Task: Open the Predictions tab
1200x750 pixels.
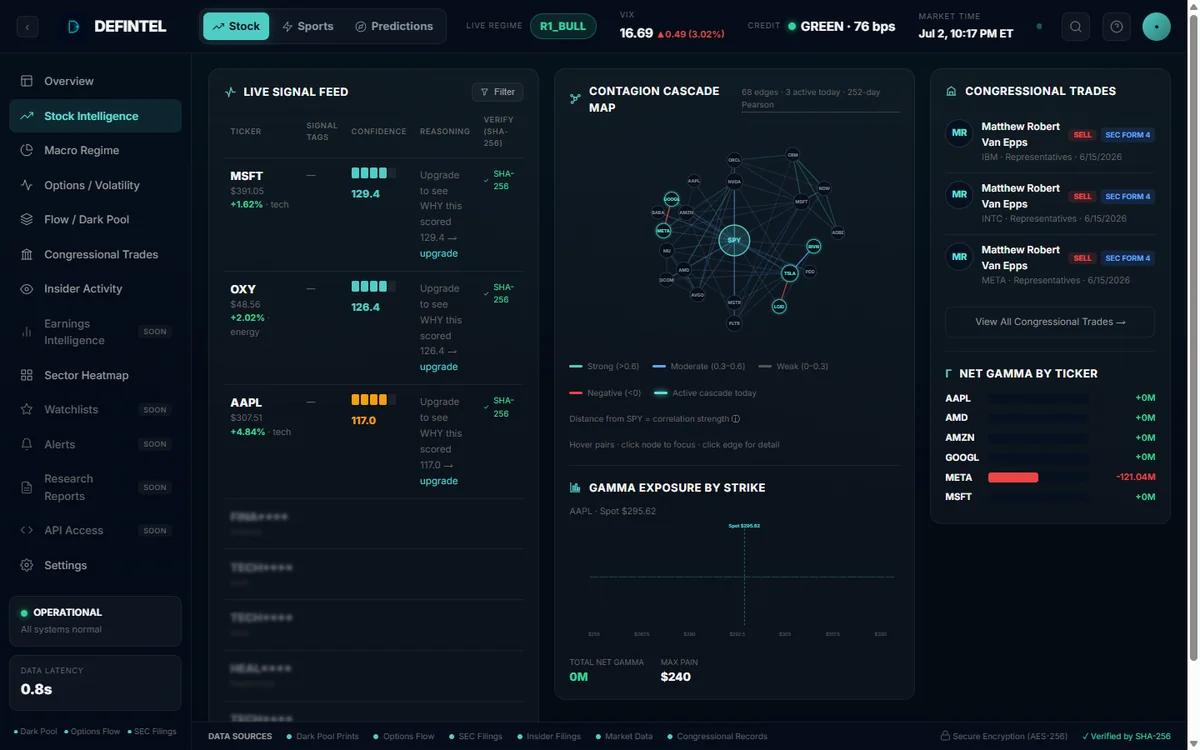Action: [394, 26]
